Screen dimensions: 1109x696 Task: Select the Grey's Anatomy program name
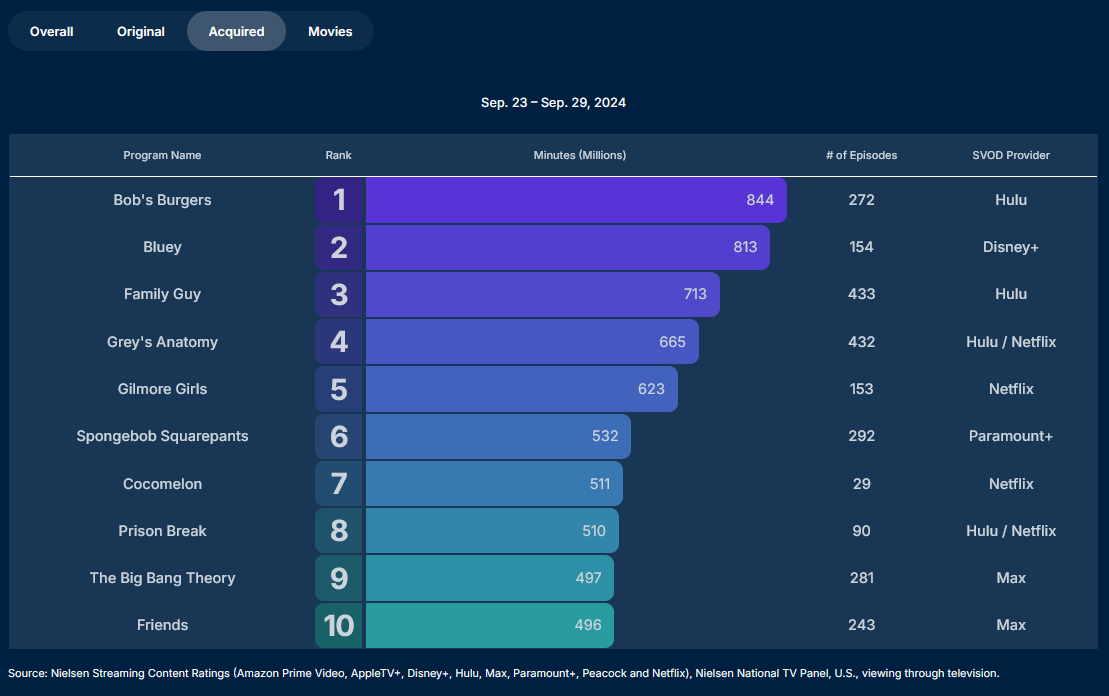point(162,342)
